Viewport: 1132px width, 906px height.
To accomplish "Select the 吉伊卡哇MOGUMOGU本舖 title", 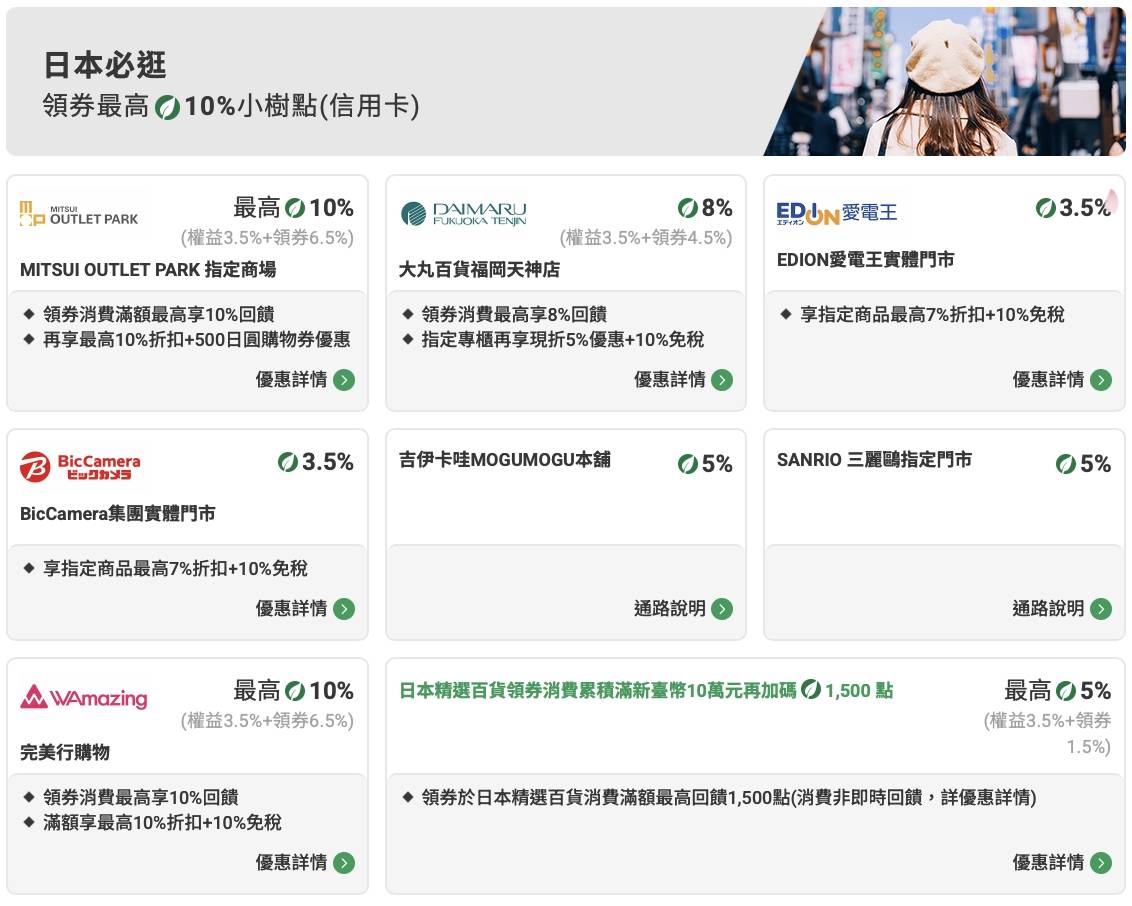I will (504, 460).
